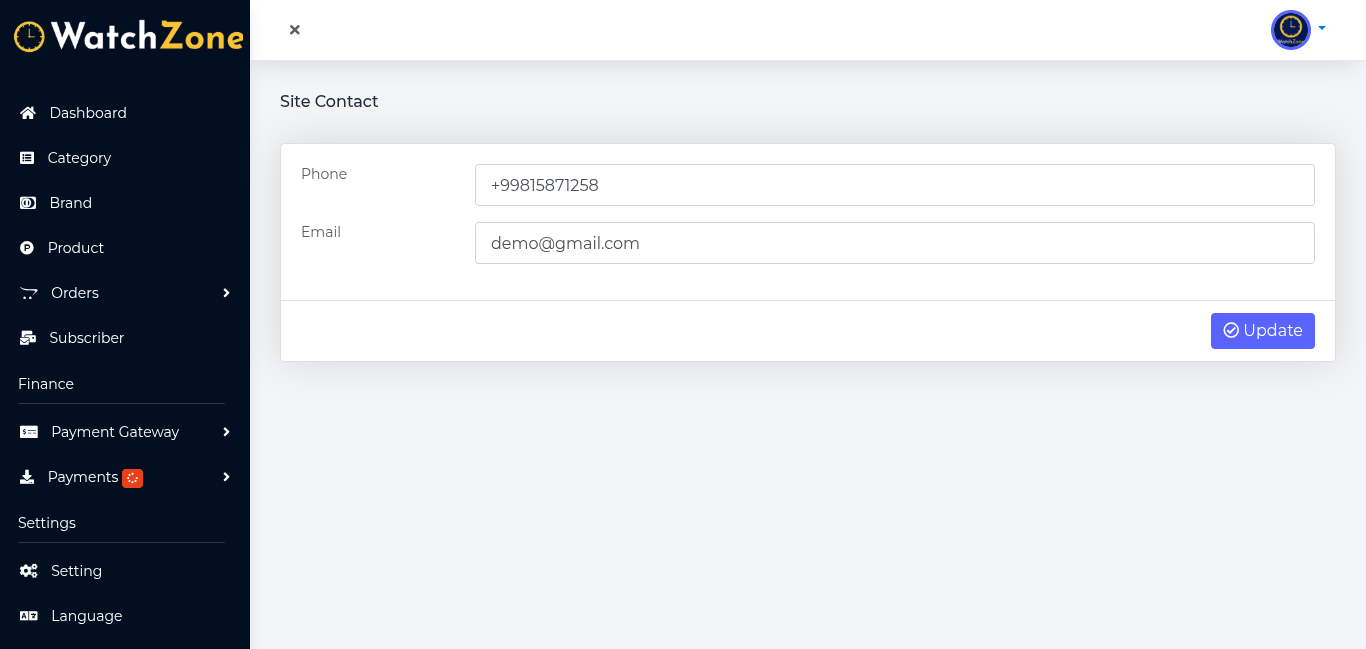Click the Language icon in sidebar
Screen dimensions: 1366x649
29,616
